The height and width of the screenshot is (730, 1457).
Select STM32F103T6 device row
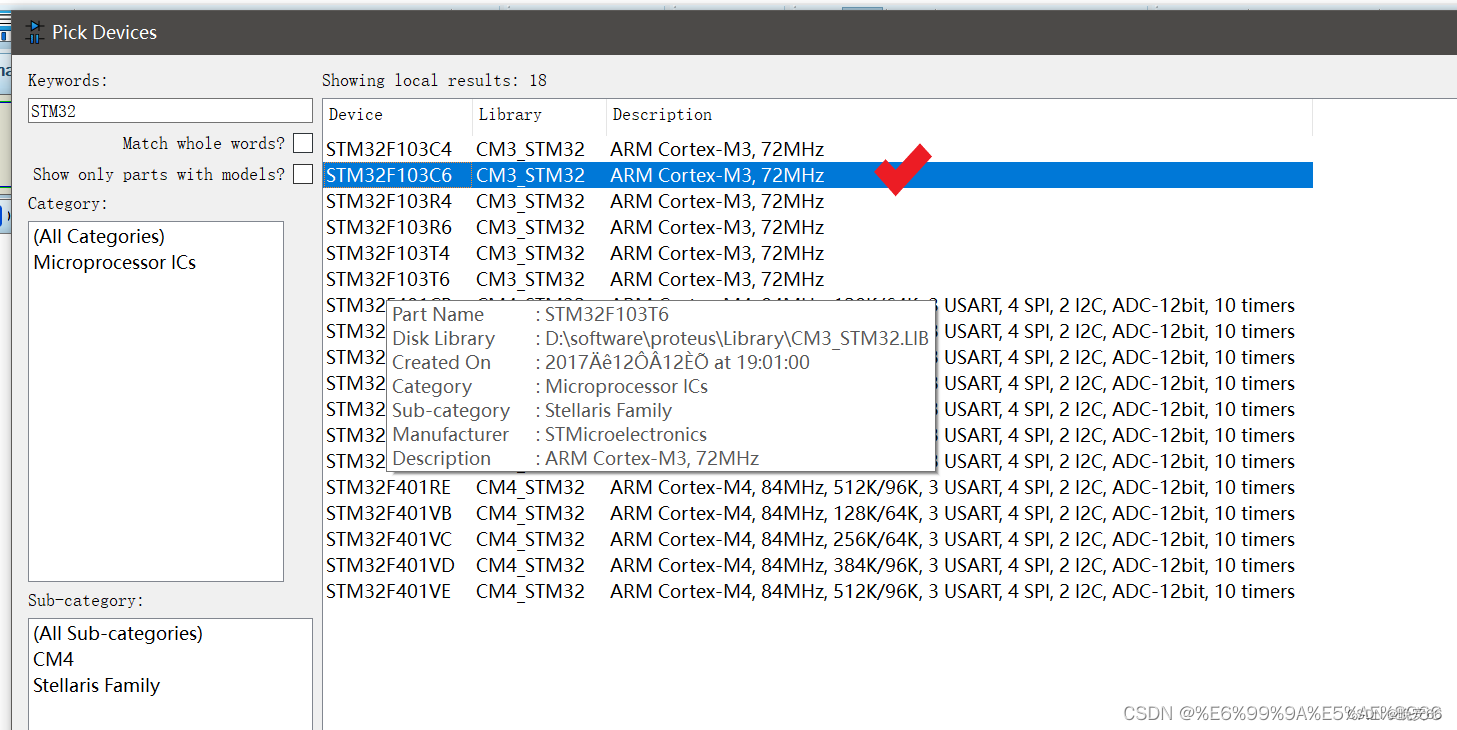pyautogui.click(x=818, y=280)
